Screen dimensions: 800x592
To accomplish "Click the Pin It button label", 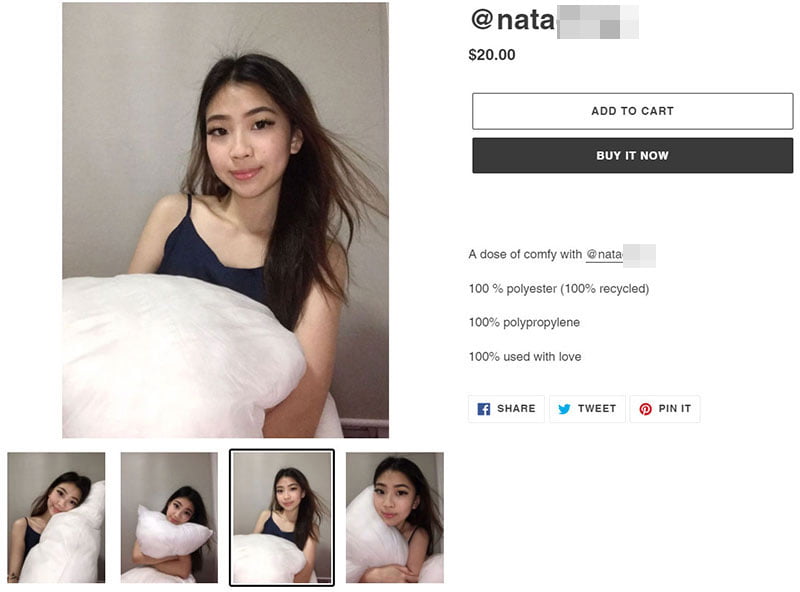I will (x=674, y=408).
